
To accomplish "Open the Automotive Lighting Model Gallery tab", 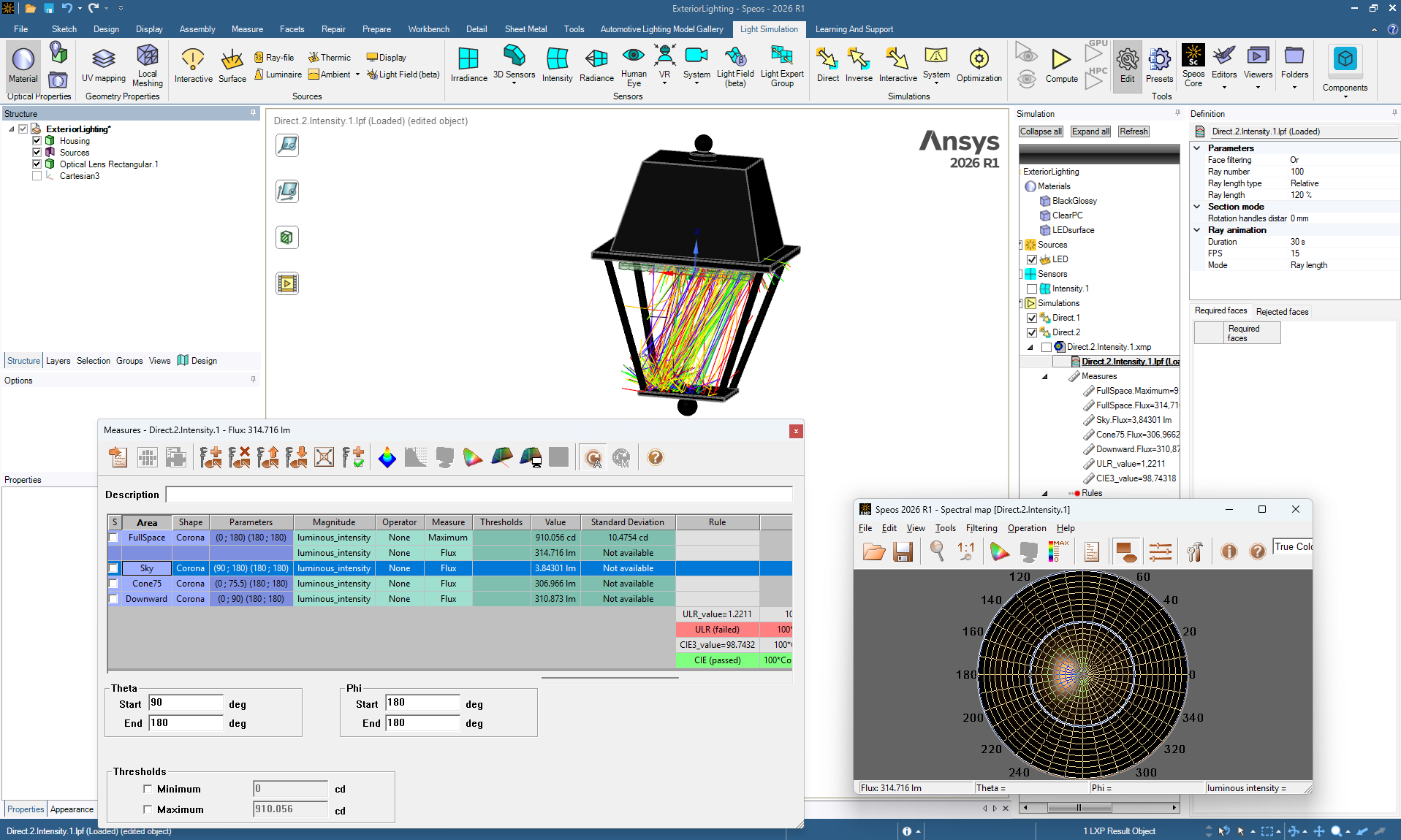I will pyautogui.click(x=661, y=29).
